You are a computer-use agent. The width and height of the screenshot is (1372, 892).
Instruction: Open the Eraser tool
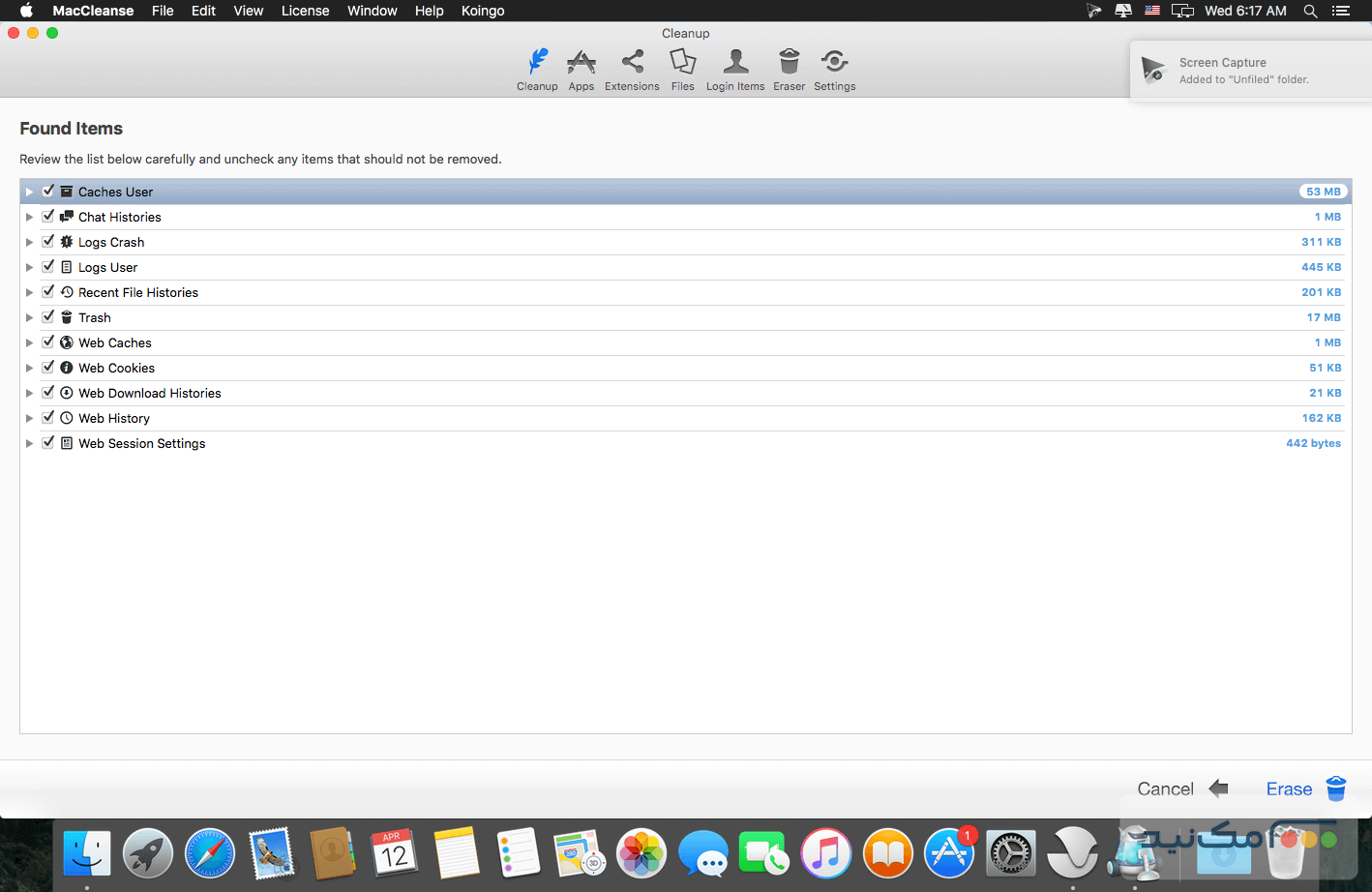pos(789,71)
